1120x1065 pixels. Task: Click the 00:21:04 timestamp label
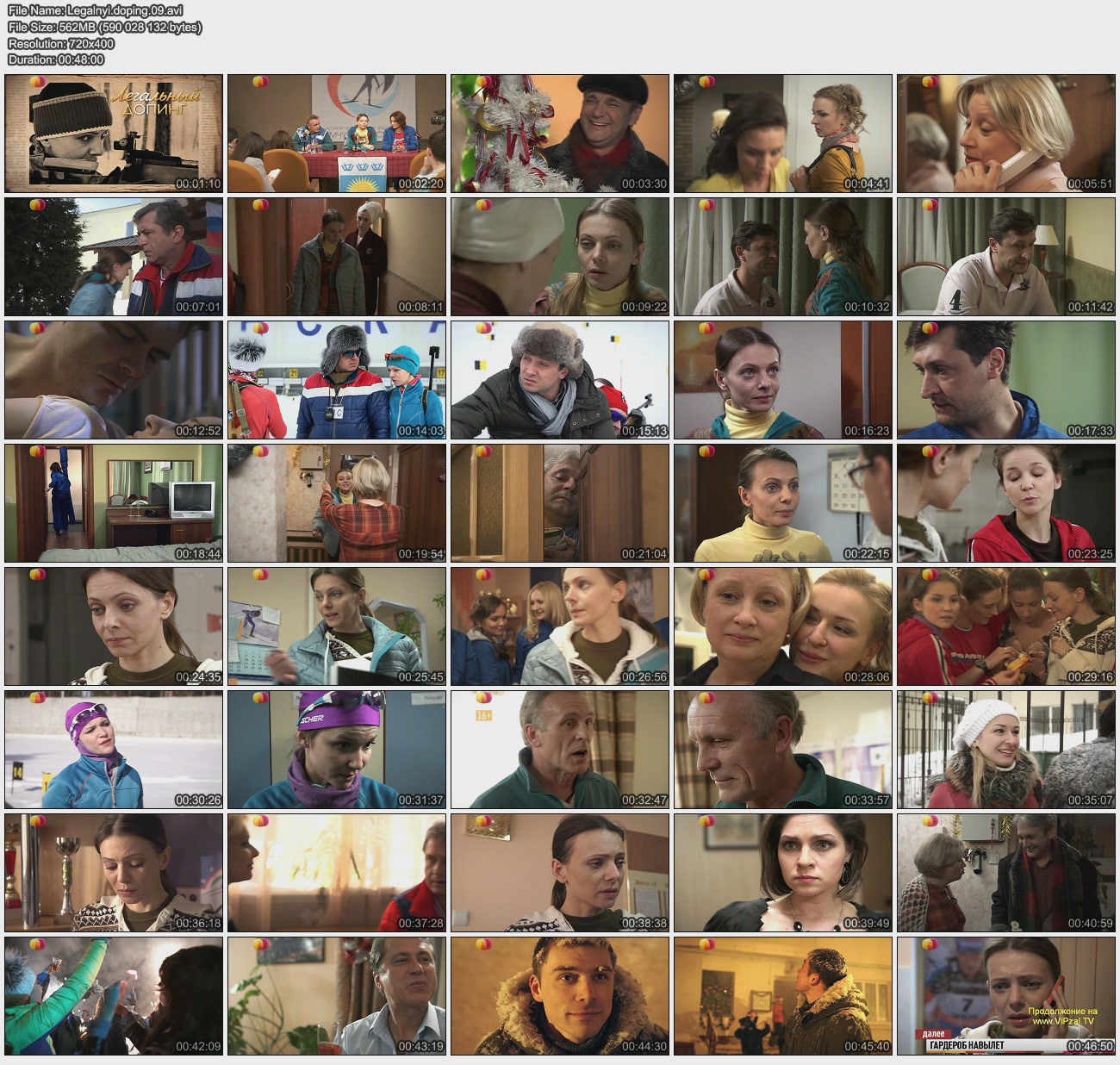point(644,554)
